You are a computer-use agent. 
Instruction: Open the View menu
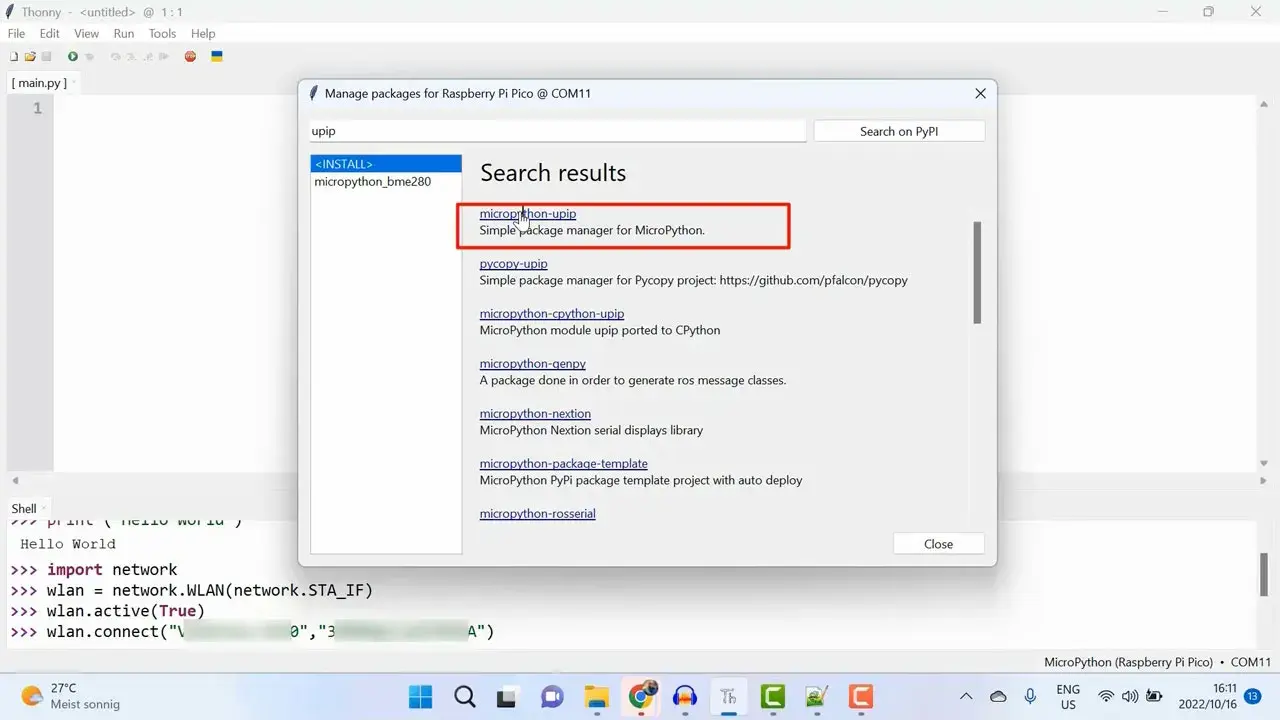(x=86, y=33)
